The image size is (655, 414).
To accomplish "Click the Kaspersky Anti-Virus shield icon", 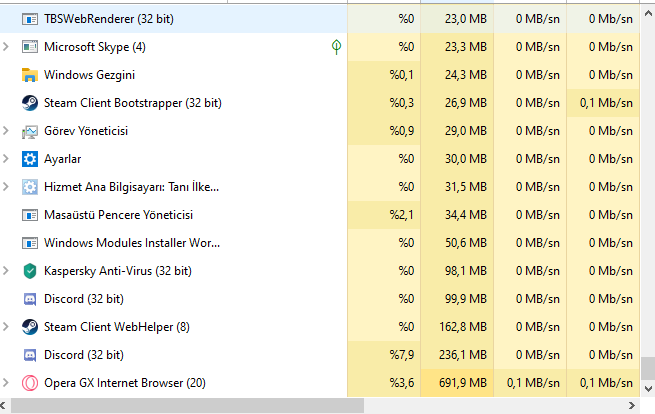I will click(30, 271).
